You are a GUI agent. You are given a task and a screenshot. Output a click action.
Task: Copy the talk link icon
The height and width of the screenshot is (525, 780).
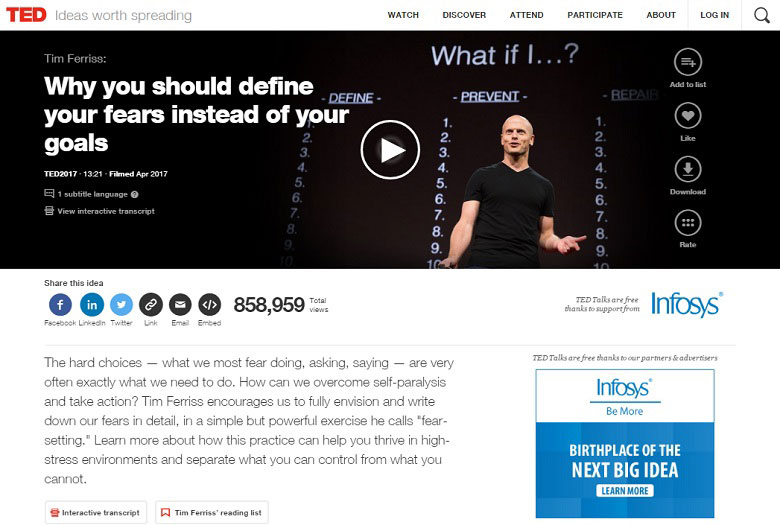click(151, 305)
